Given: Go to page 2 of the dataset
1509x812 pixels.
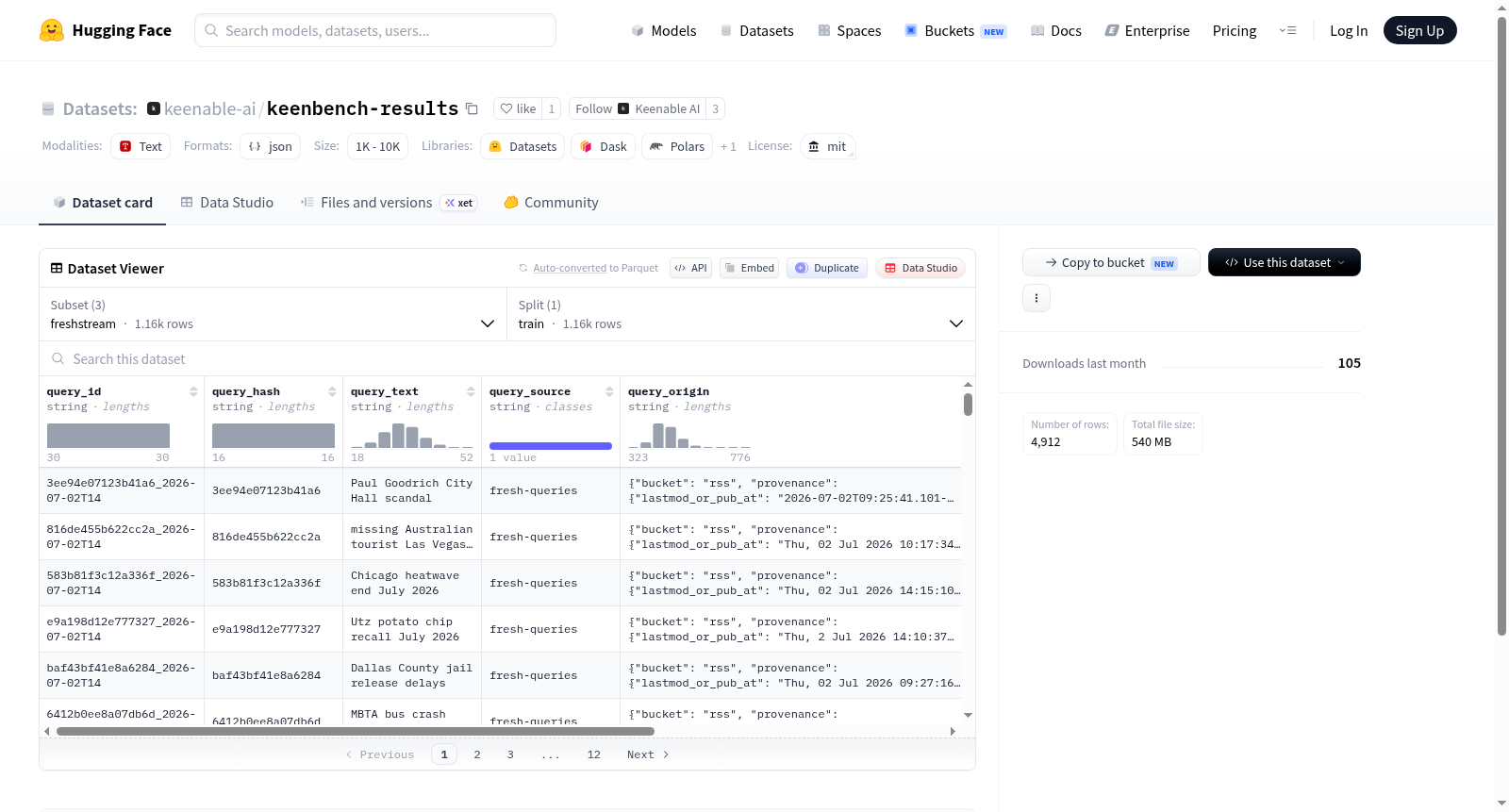Looking at the screenshot, I should 477,754.
